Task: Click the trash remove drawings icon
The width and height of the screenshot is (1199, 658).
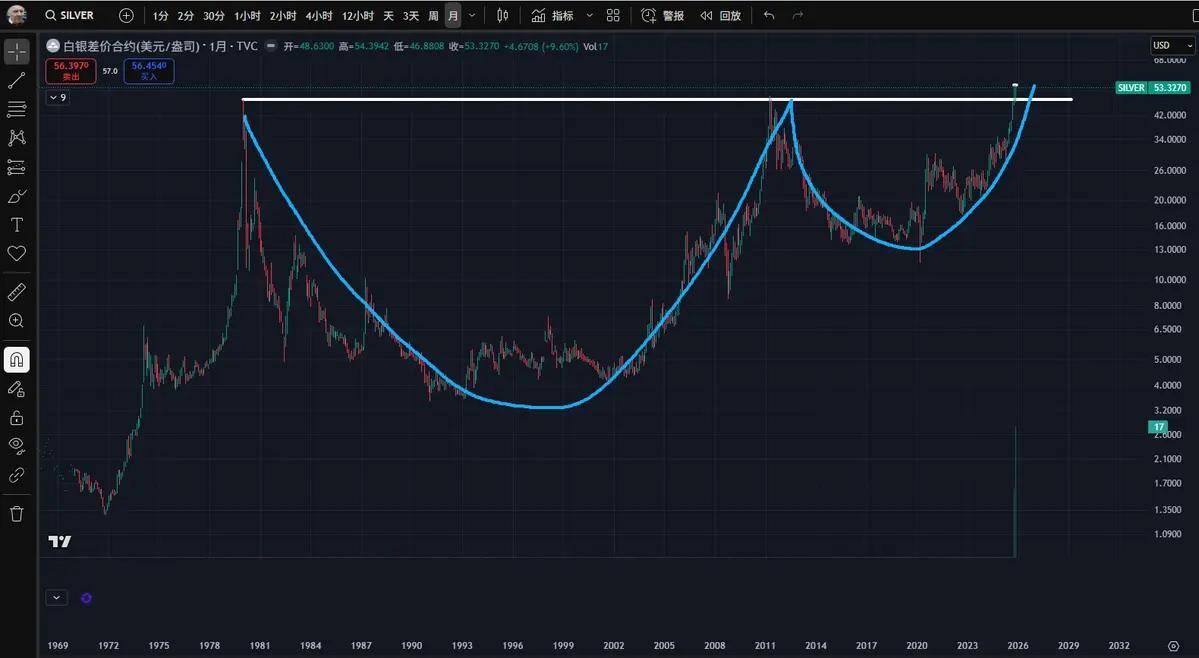Action: [x=17, y=514]
